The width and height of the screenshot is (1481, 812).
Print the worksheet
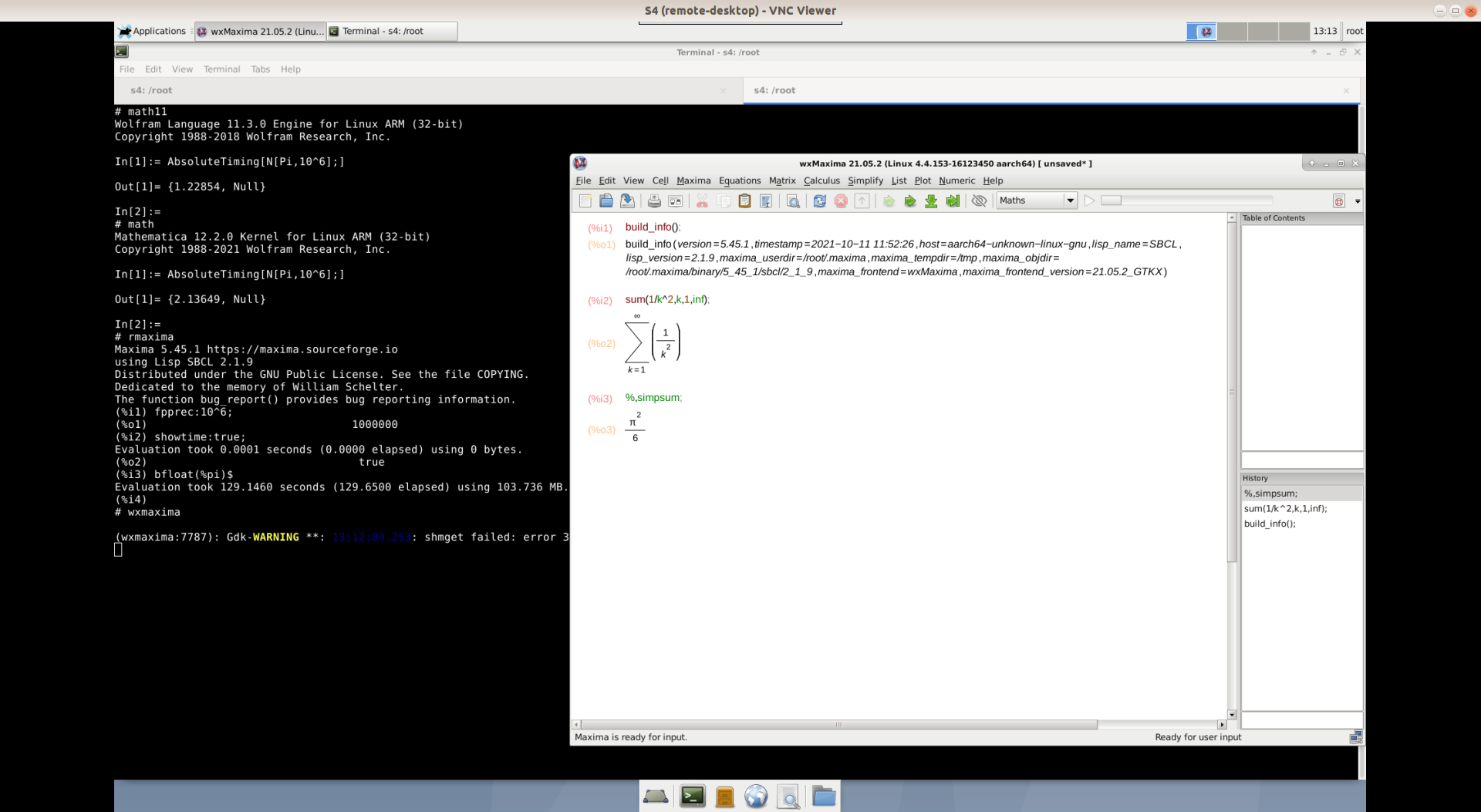pos(653,200)
